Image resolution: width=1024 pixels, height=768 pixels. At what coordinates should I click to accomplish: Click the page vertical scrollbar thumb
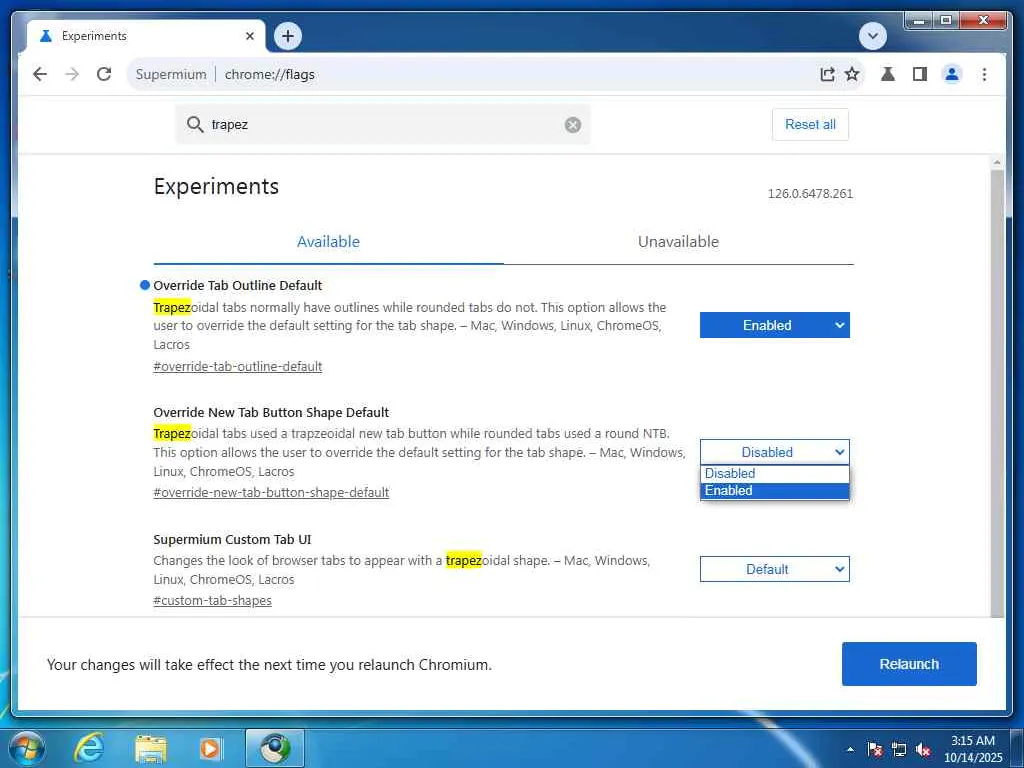tap(997, 392)
